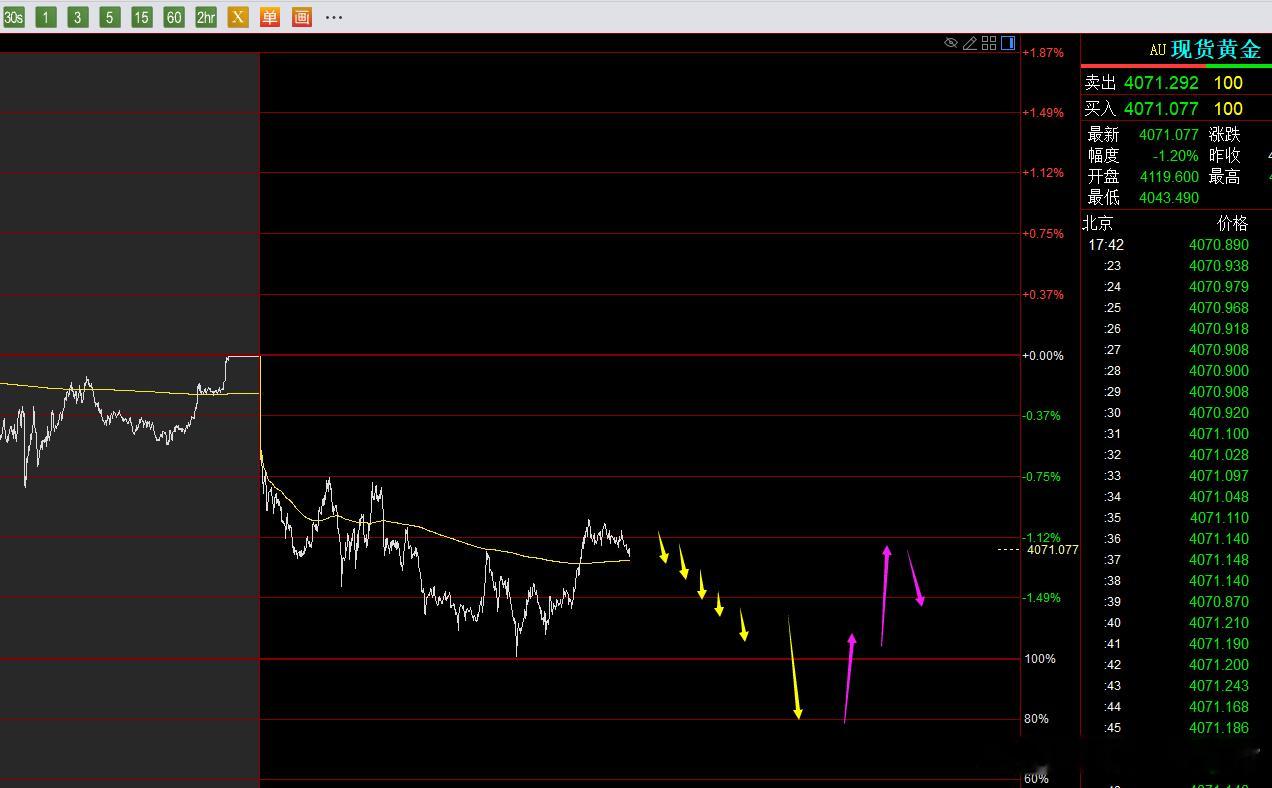Click the 最新 value 4071.077
Viewport: 1272px width, 788px height.
1169,134
